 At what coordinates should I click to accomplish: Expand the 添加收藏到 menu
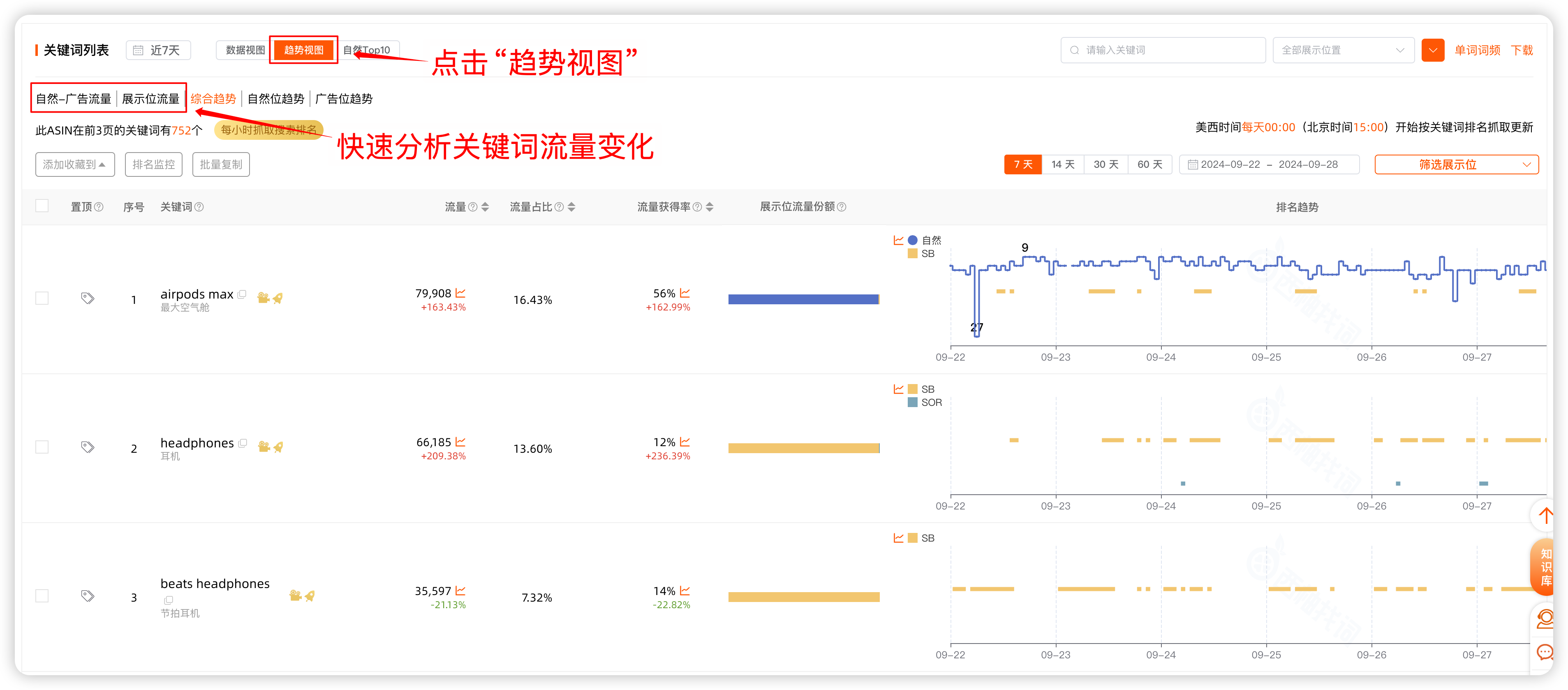[75, 164]
